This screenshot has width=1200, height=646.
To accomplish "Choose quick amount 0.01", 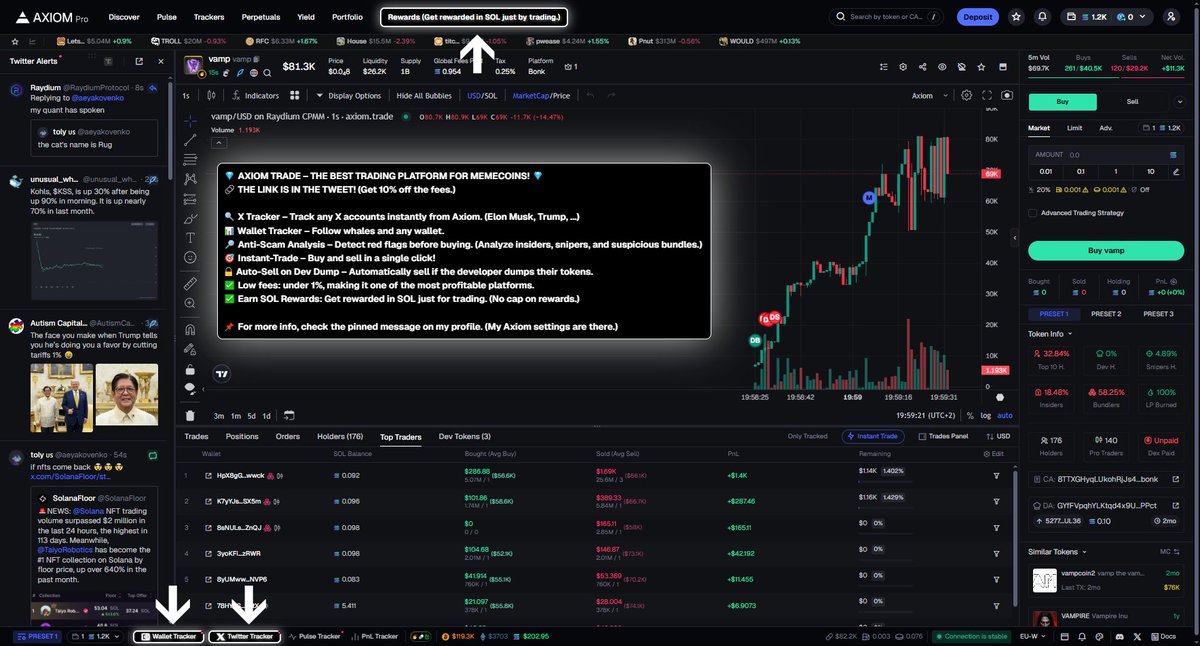I will click(x=1045, y=171).
